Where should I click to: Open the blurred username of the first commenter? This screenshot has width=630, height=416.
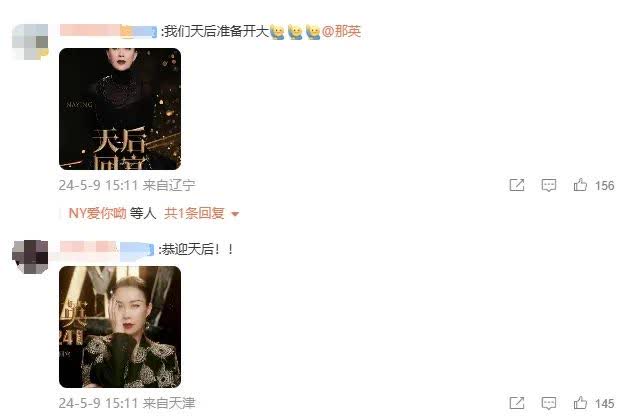108,31
